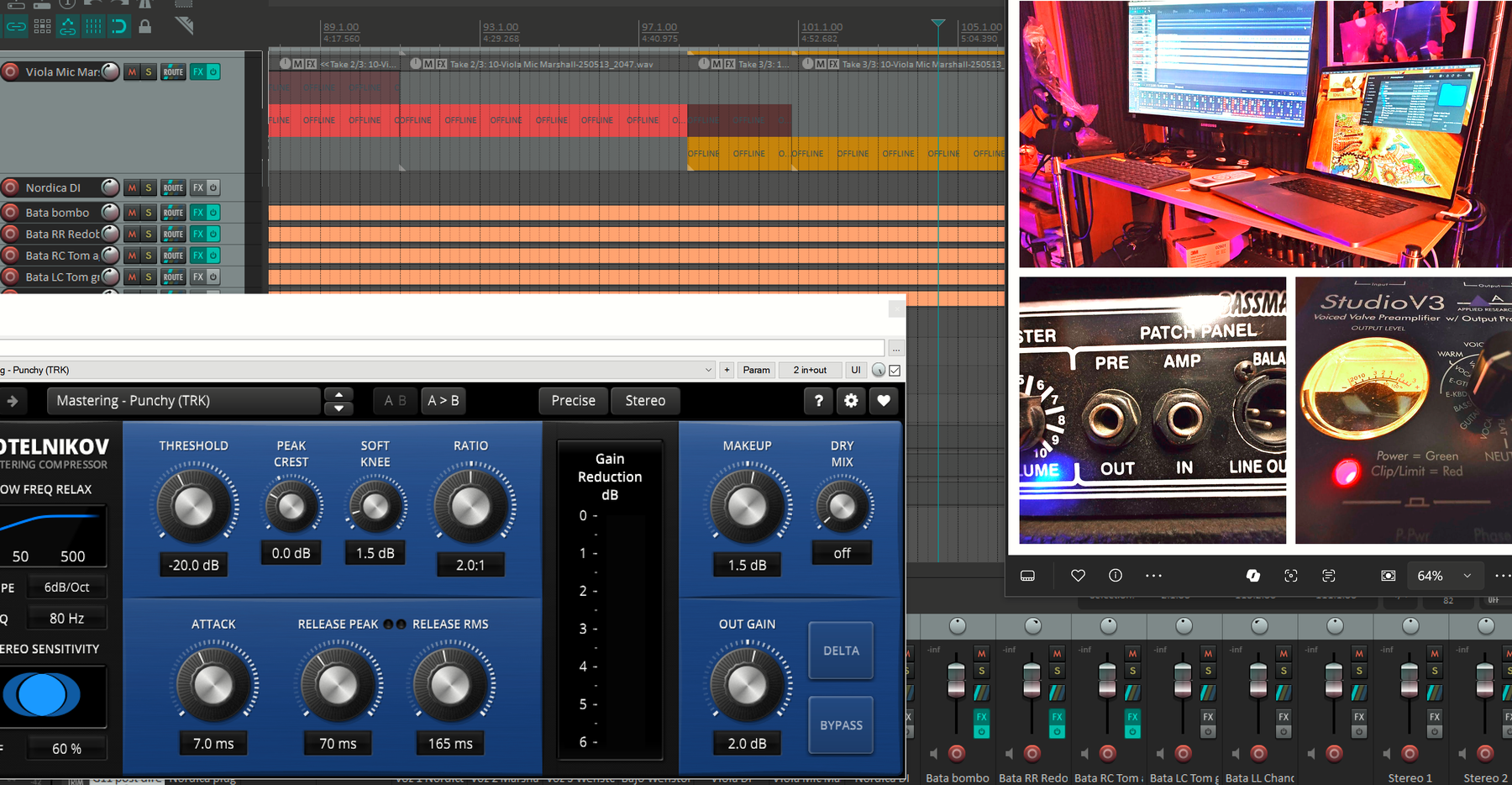The height and width of the screenshot is (785, 1512).
Task: Open zoom percentage dropdown in photo viewer
Action: [x=1467, y=576]
